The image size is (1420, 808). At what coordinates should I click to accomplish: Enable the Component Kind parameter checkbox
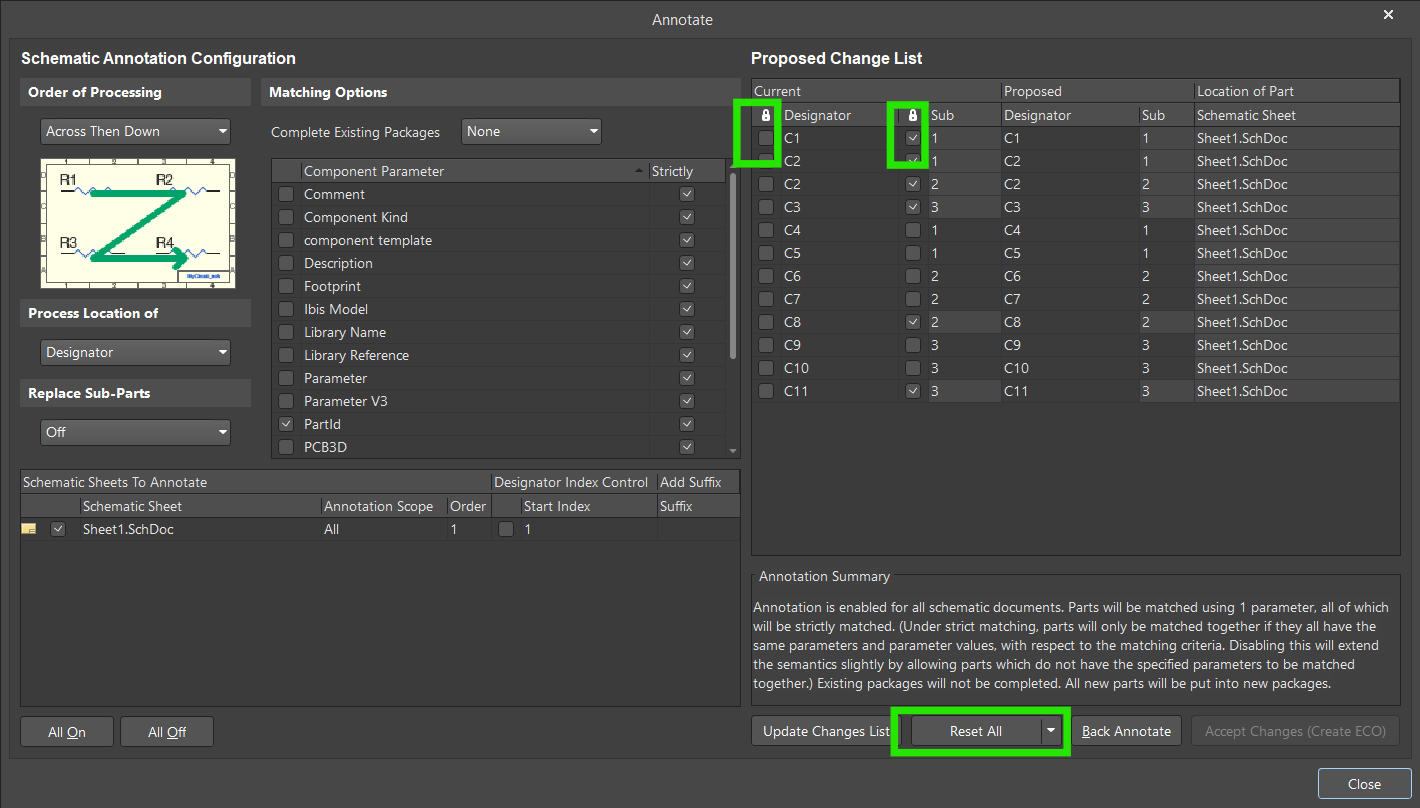tap(286, 217)
